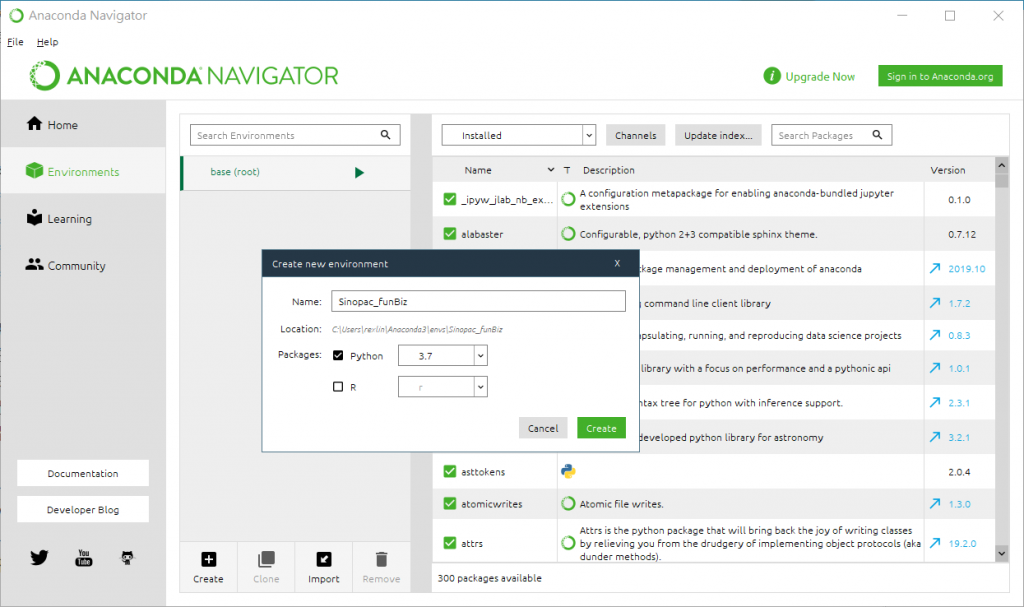Click the Search Environments field
Viewport: 1024px width, 607px height.
(x=295, y=135)
